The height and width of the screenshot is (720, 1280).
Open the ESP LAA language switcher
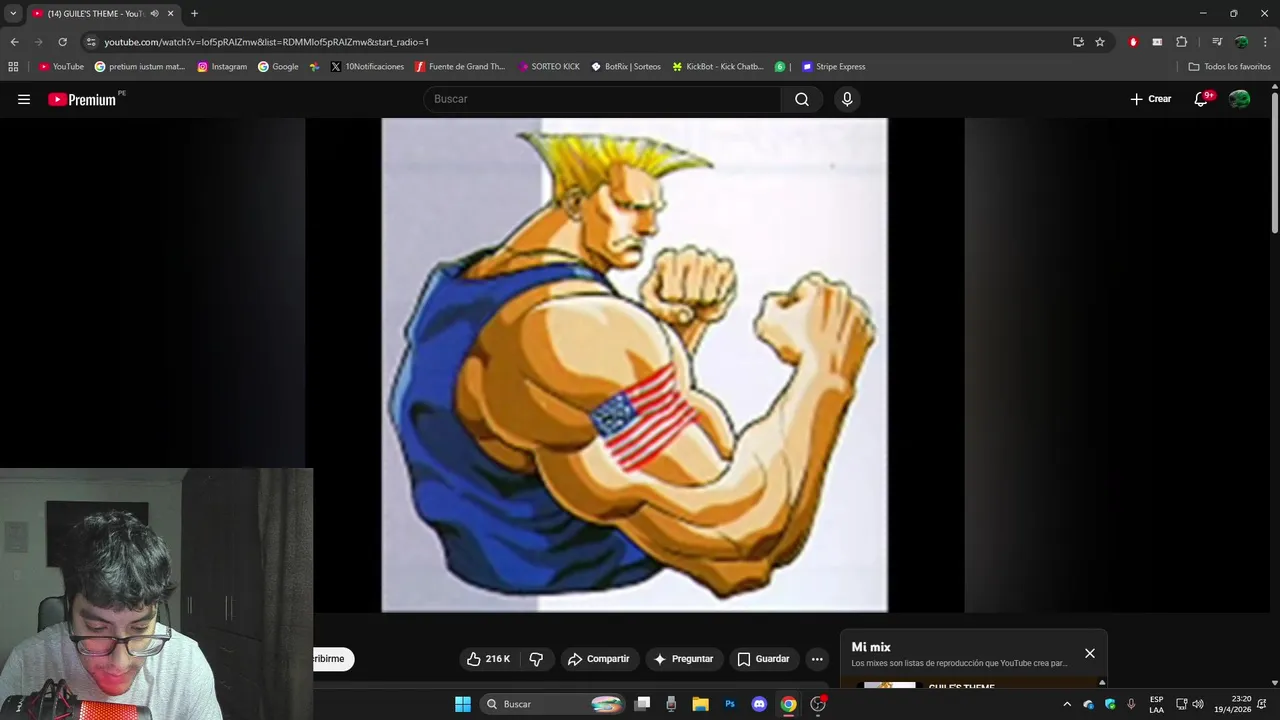point(1157,704)
